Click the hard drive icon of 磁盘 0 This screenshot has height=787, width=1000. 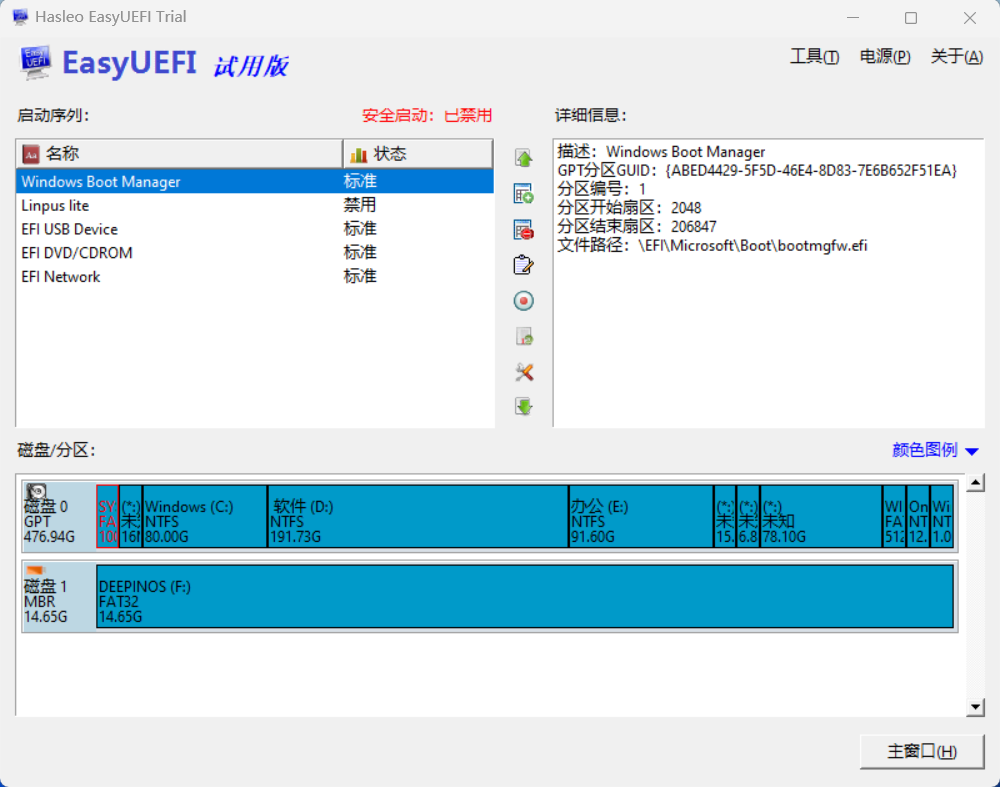[x=36, y=492]
